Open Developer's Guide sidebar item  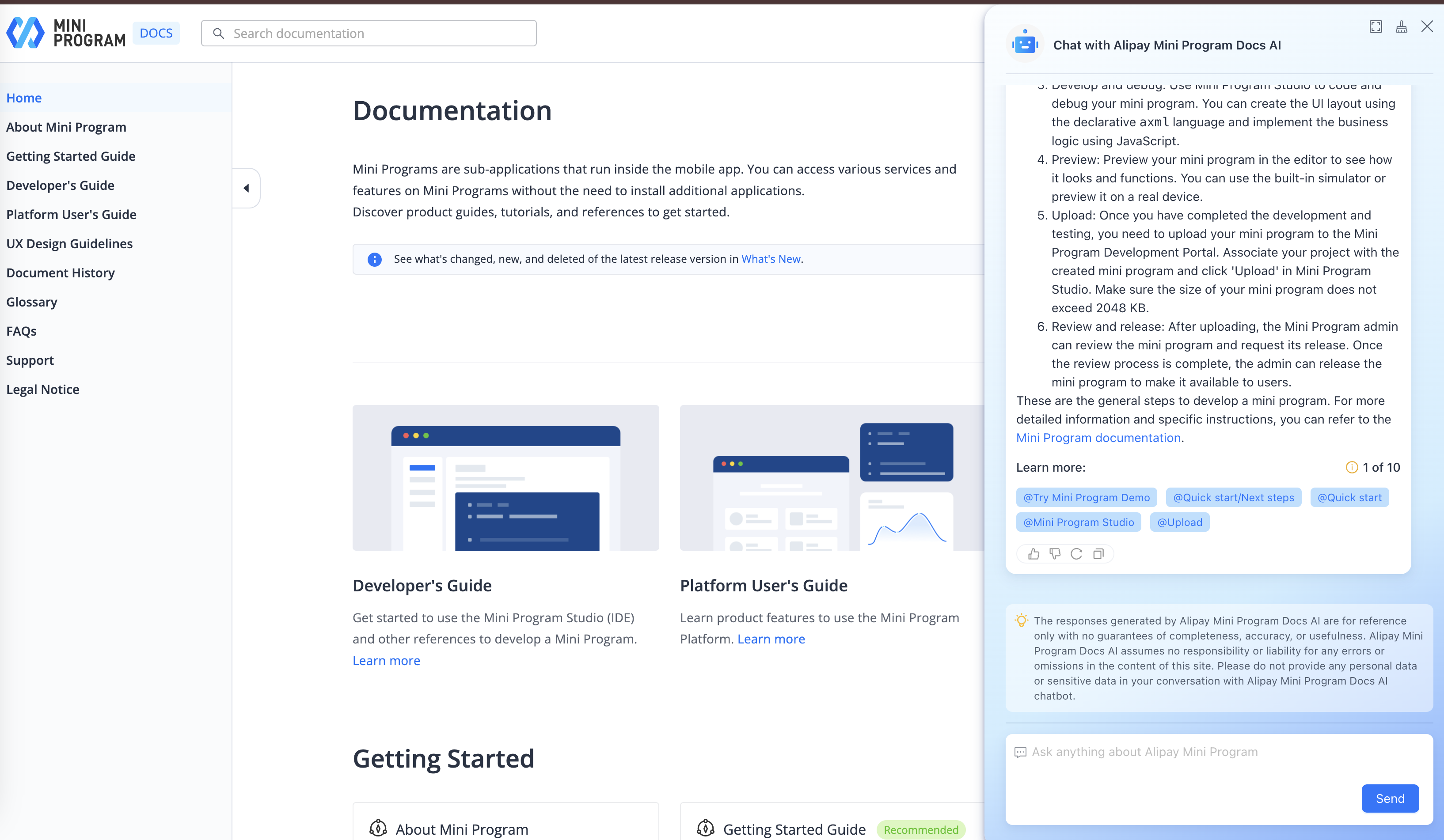coord(60,185)
